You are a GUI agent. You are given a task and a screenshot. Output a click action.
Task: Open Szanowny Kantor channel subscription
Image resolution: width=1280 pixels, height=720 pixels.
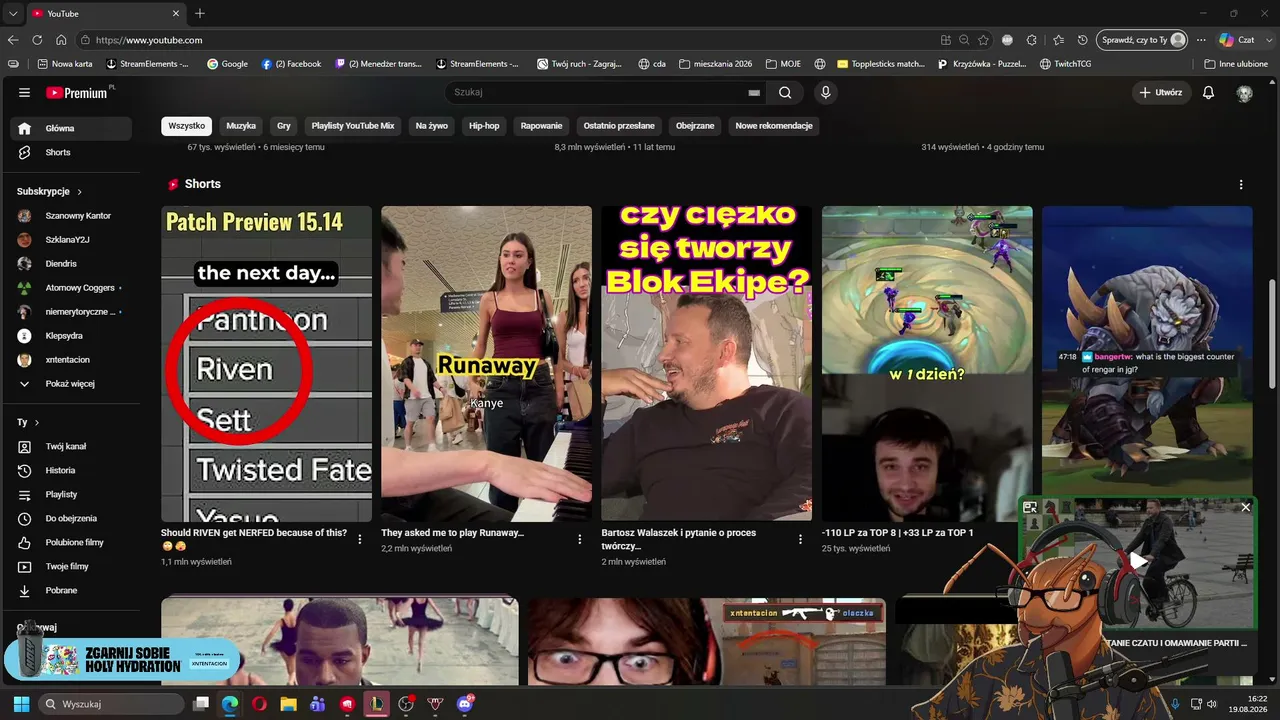71,216
